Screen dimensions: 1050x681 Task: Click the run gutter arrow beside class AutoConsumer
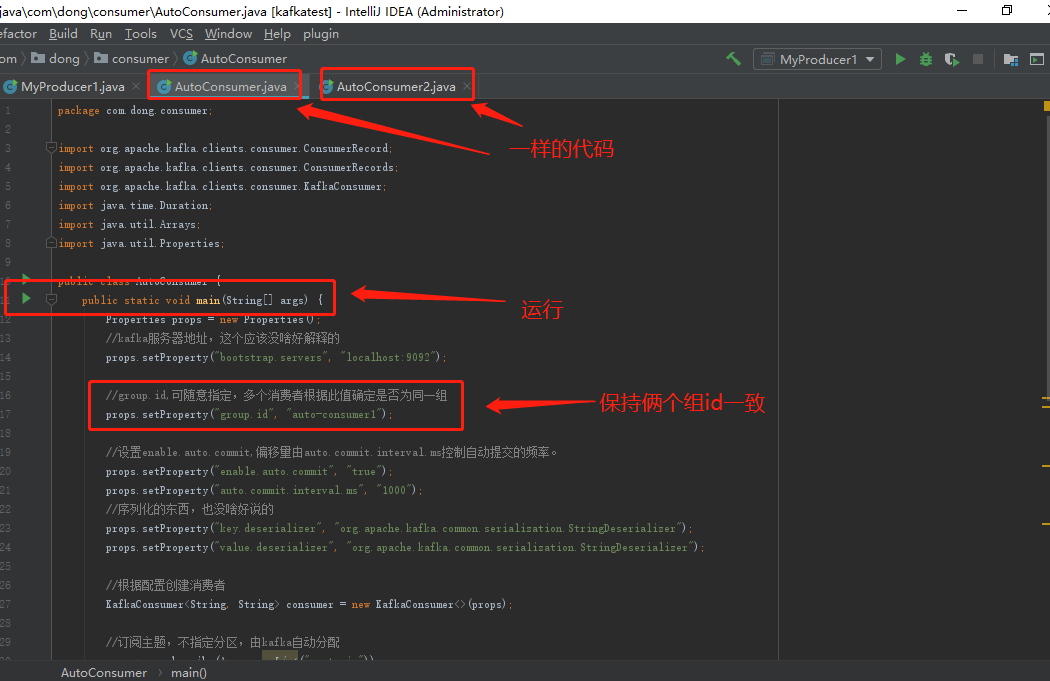click(x=26, y=277)
